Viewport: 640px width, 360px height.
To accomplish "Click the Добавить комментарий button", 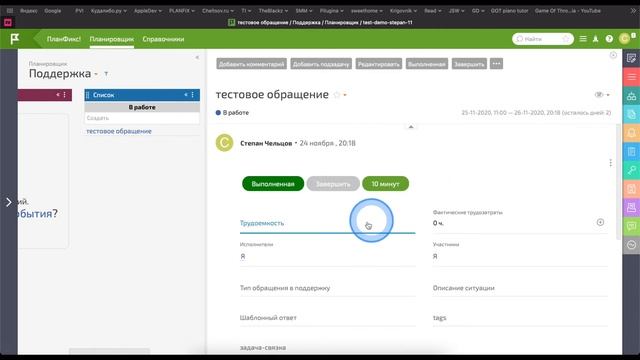I will 251,64.
